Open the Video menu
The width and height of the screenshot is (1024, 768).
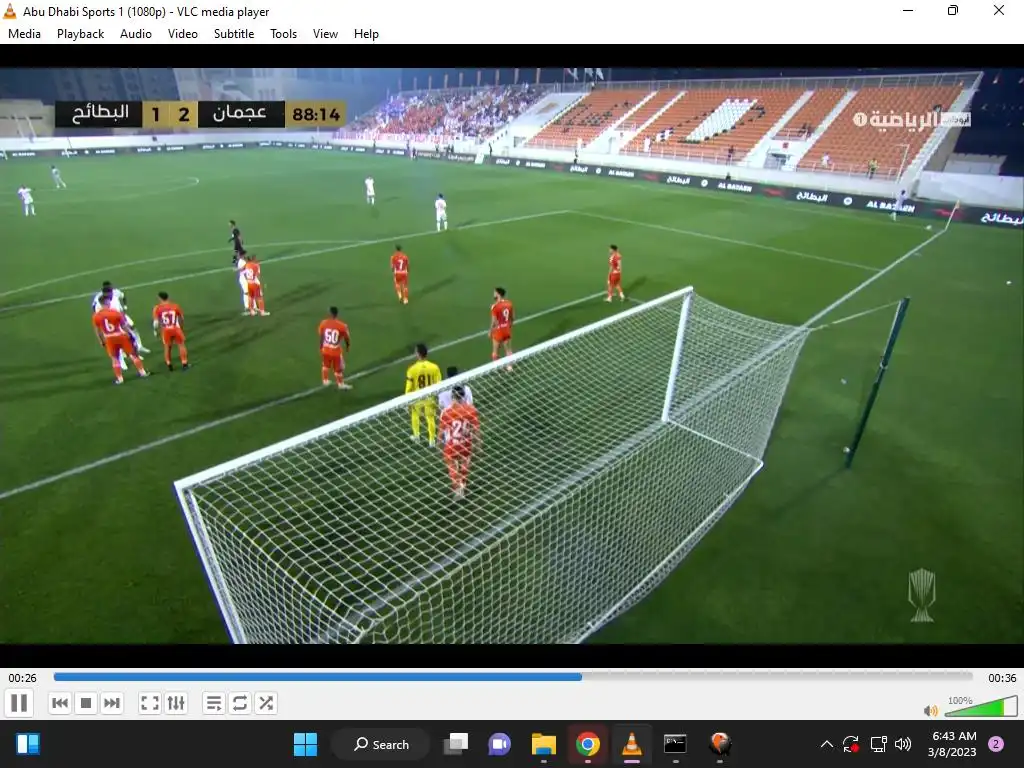coord(183,34)
